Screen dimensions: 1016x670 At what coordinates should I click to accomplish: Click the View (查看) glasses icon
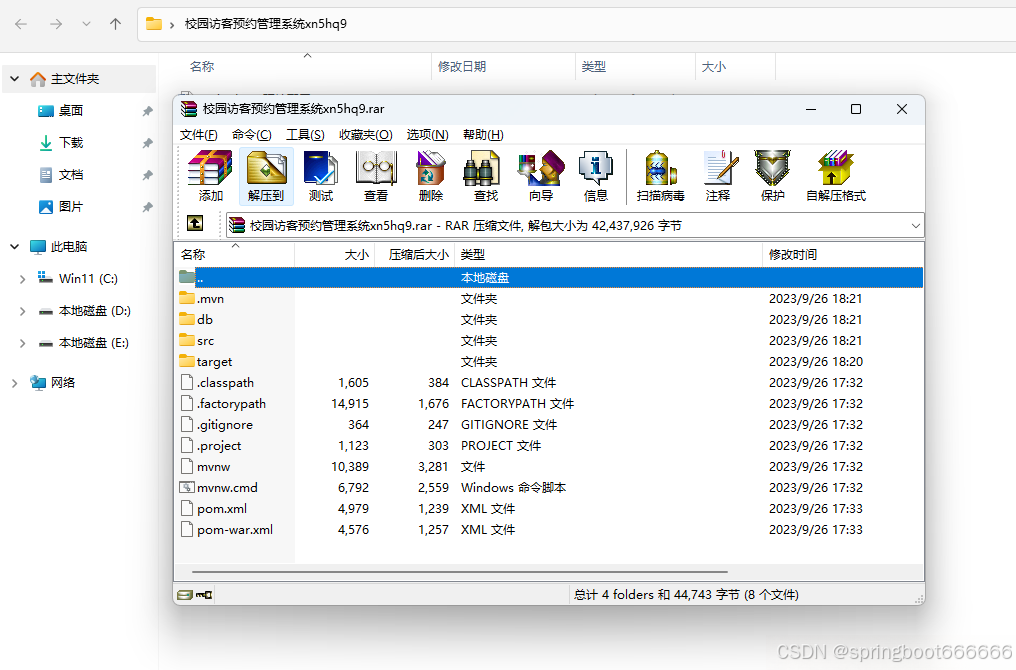click(376, 176)
